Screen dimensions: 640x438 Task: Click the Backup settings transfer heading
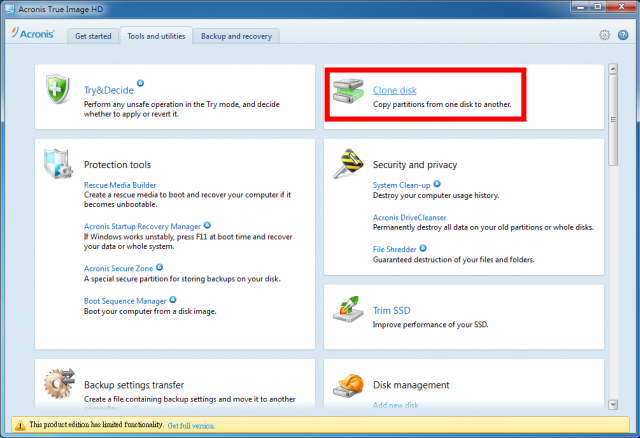(134, 385)
